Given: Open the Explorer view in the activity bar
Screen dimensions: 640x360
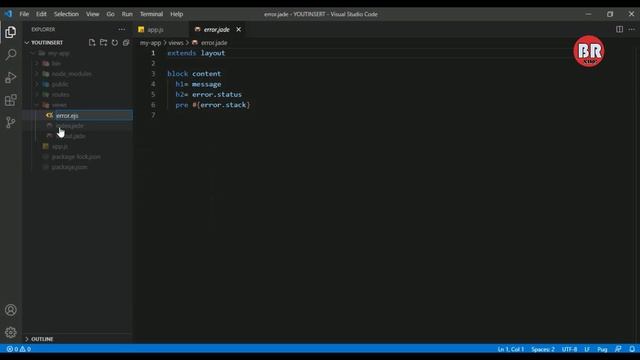Looking at the screenshot, I should pyautogui.click(x=11, y=32).
